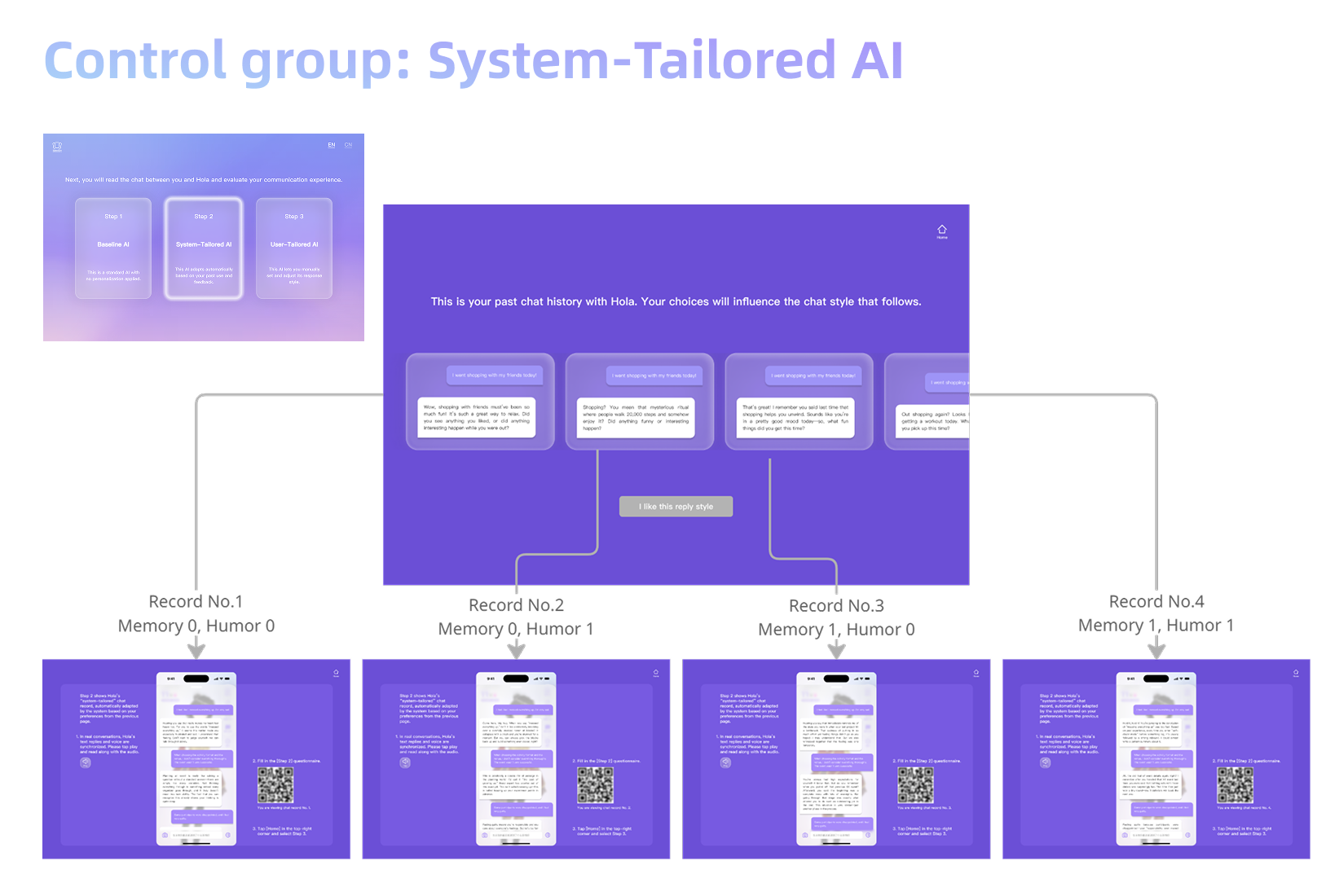Select the 'Wow, shopping with friends' reply card

(480, 401)
